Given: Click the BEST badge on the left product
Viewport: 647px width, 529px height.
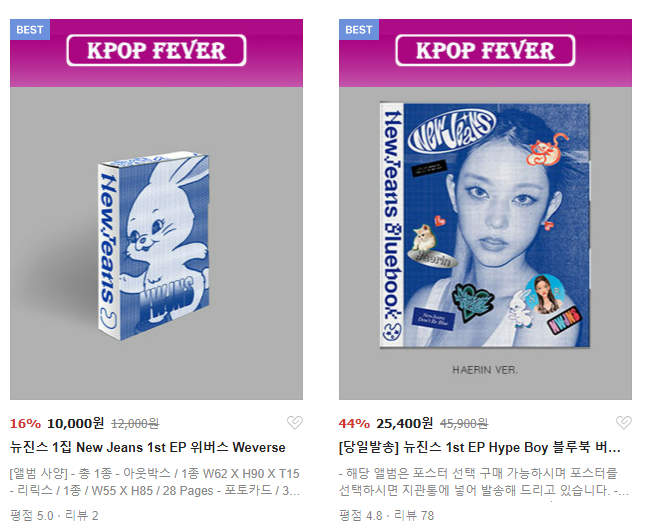Looking at the screenshot, I should click(x=30, y=30).
